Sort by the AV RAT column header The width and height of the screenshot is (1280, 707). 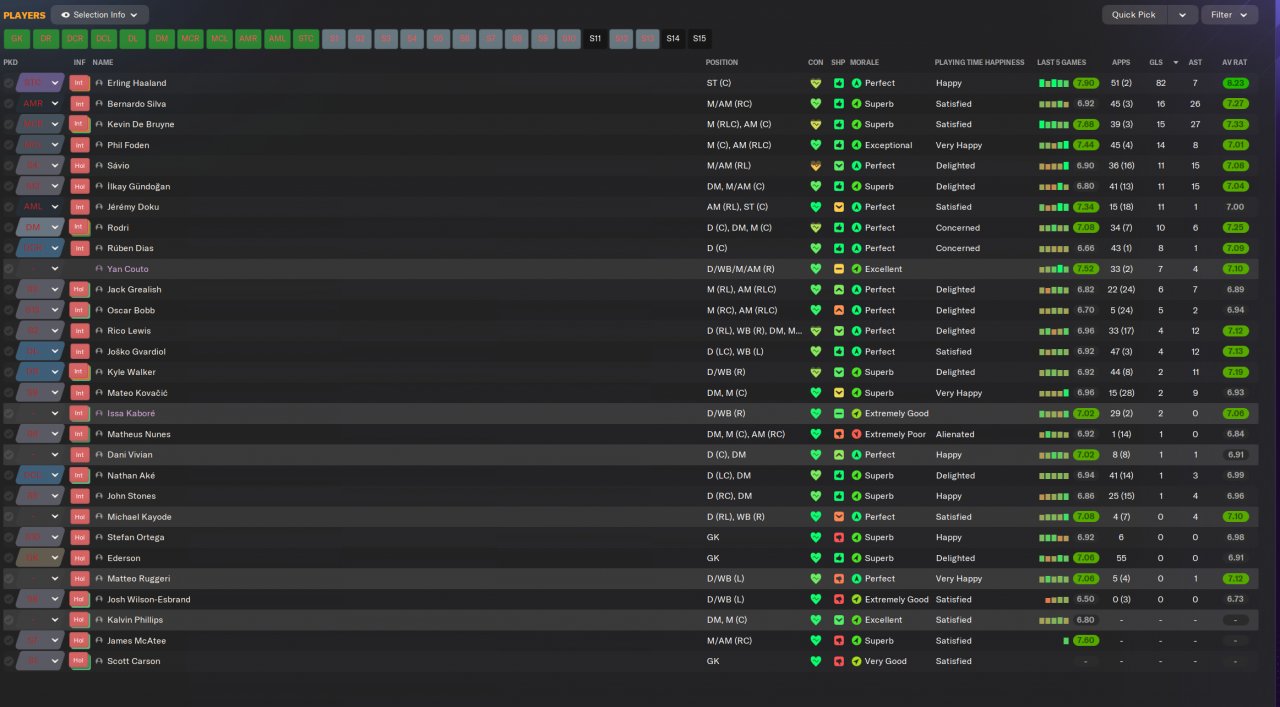tap(1234, 62)
